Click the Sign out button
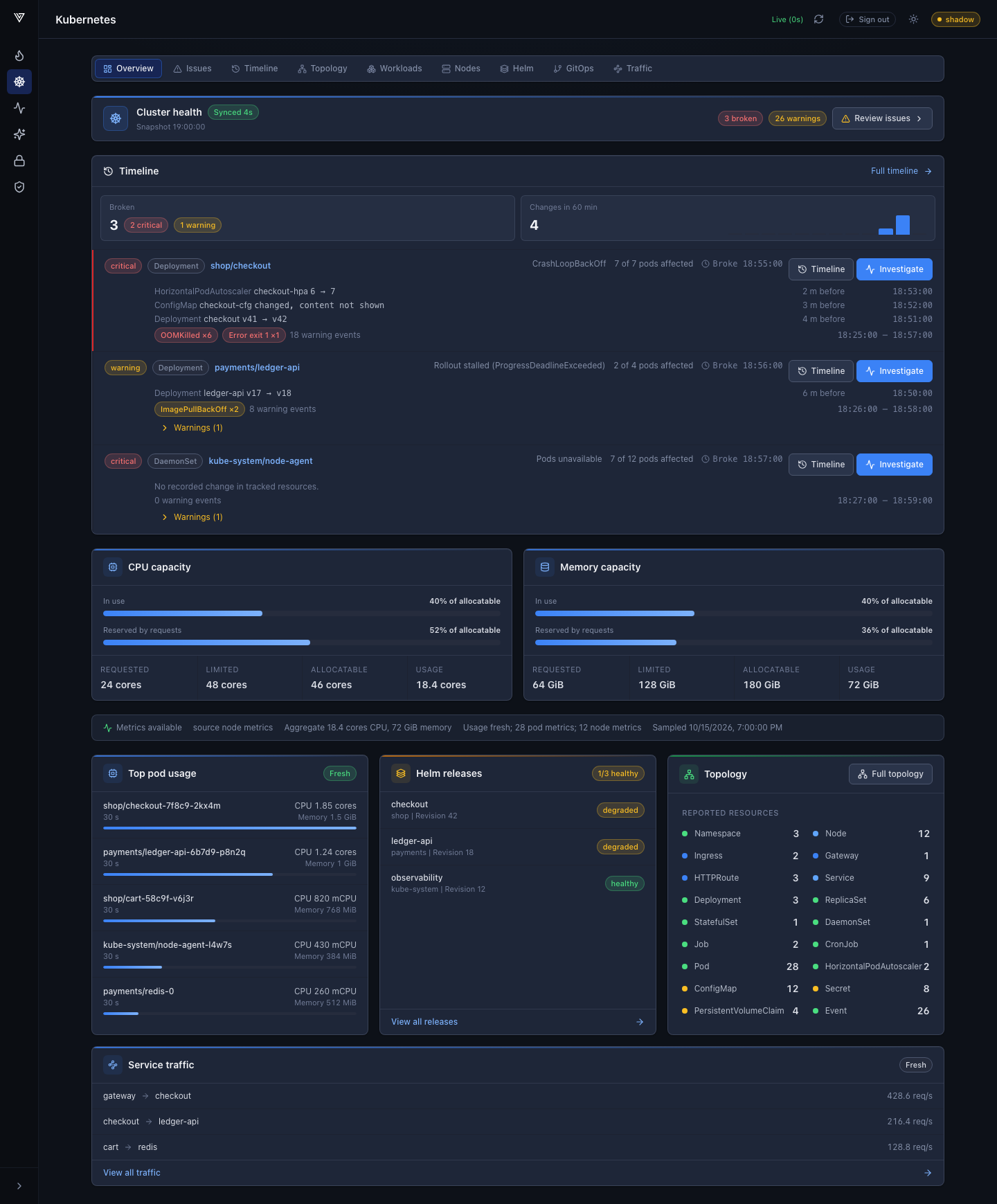The image size is (997, 1204). pyautogui.click(x=868, y=19)
